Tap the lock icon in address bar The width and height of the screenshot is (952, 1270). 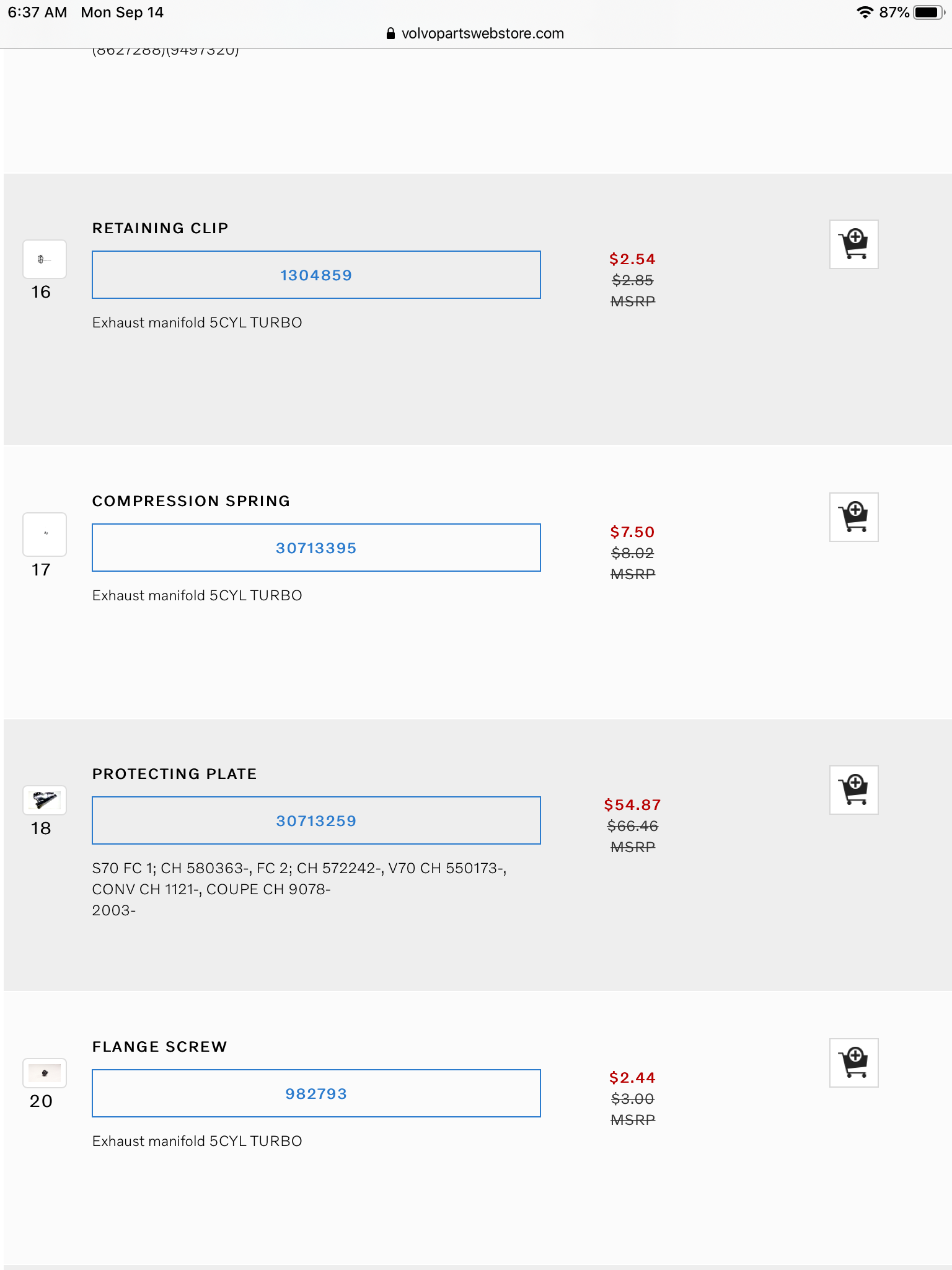pos(390,33)
